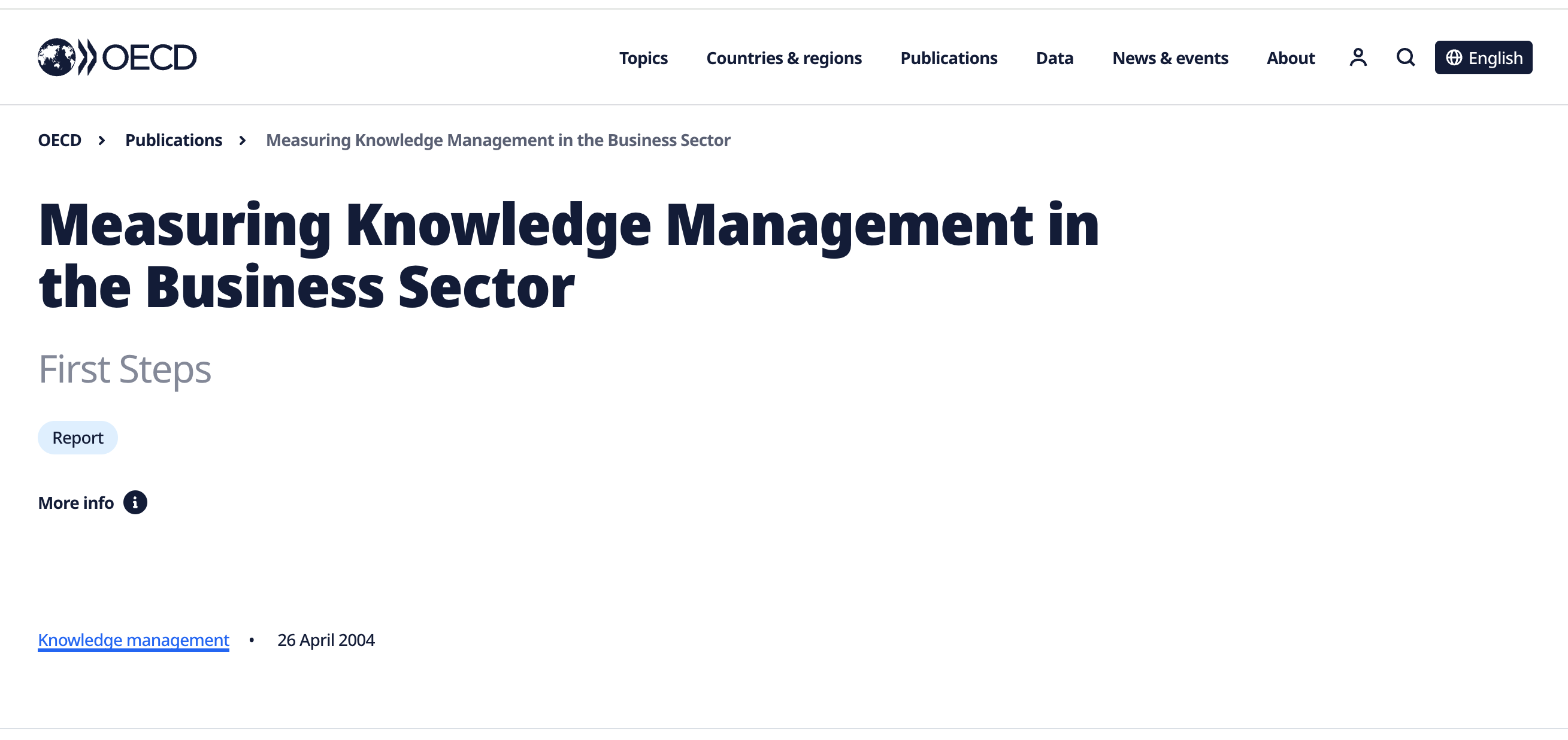Screen dimensions: 1568x740
Task: Go to the OECD breadcrumb link
Action: 60,140
